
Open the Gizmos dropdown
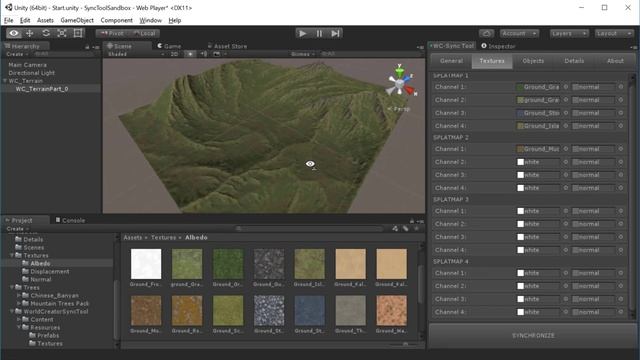[x=303, y=54]
